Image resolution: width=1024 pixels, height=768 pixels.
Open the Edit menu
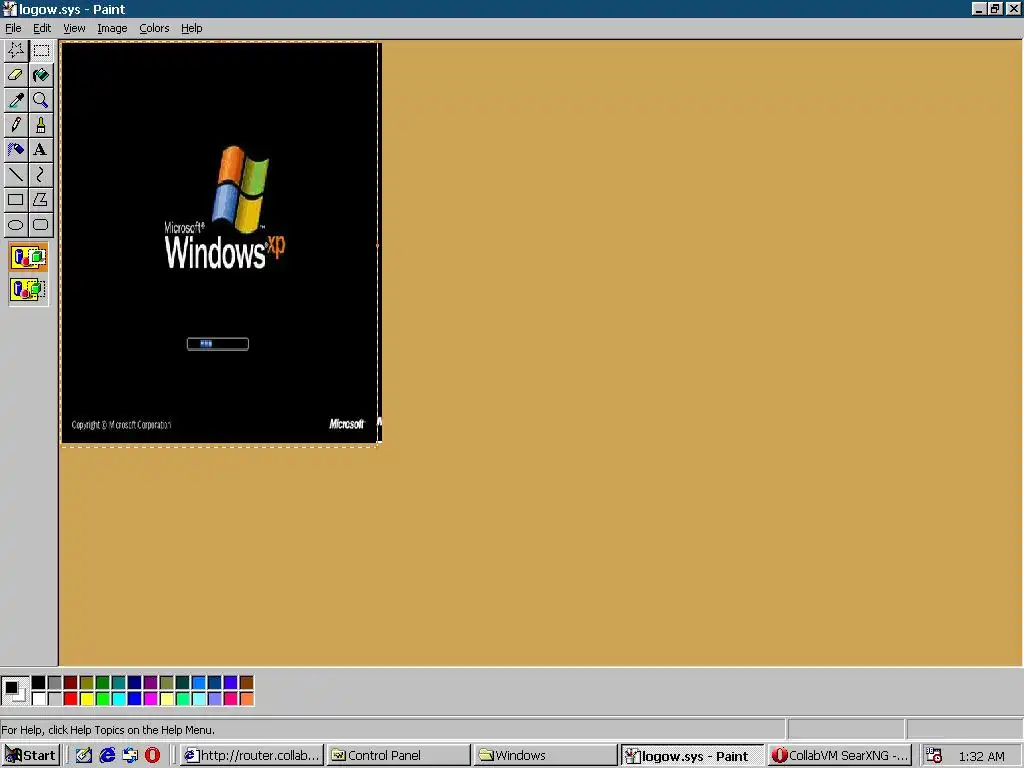coord(42,28)
